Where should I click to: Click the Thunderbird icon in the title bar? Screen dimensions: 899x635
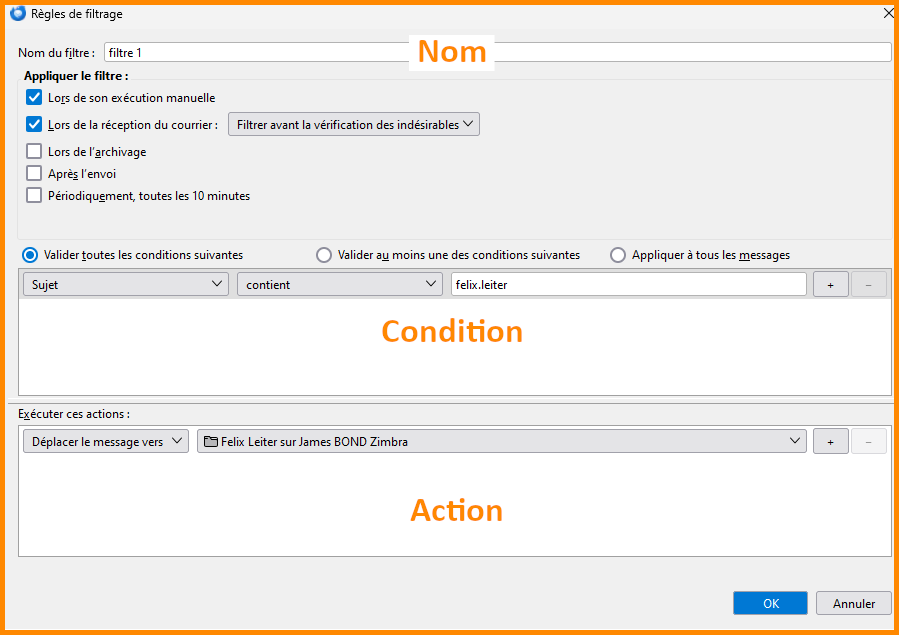(x=16, y=14)
